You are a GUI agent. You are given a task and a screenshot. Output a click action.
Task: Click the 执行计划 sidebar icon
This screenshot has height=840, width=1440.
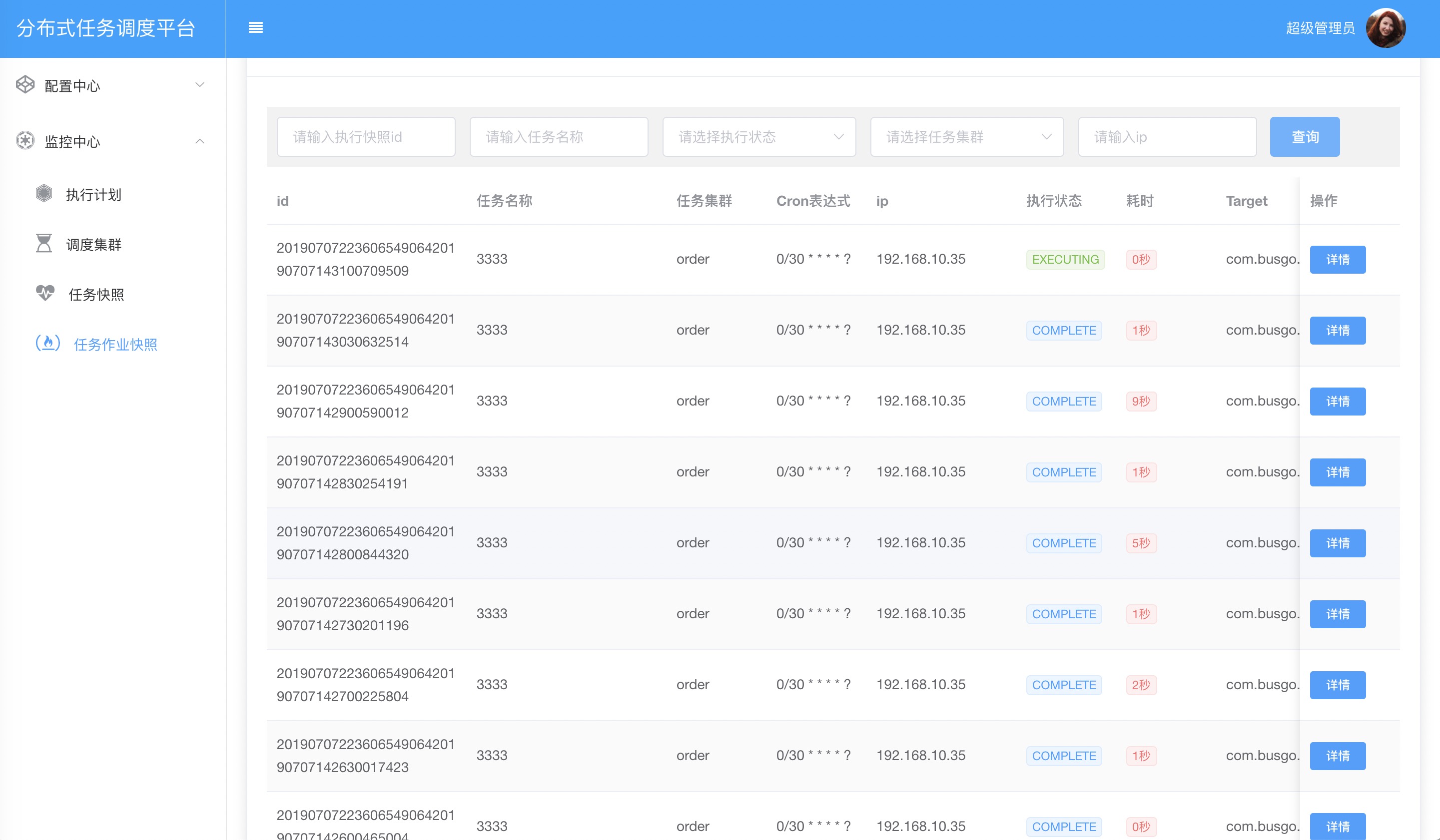[x=44, y=194]
